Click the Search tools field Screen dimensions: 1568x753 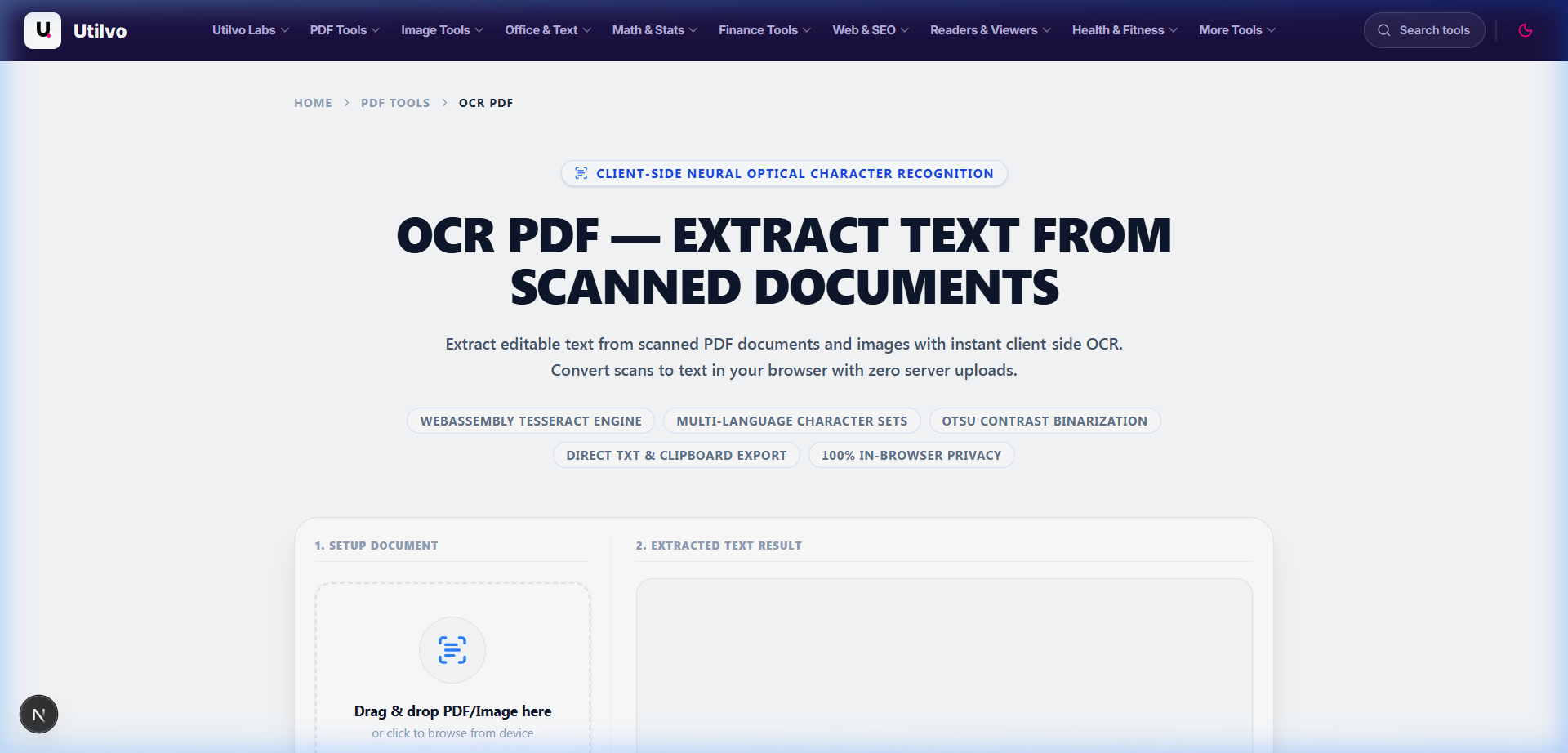coord(1424,30)
